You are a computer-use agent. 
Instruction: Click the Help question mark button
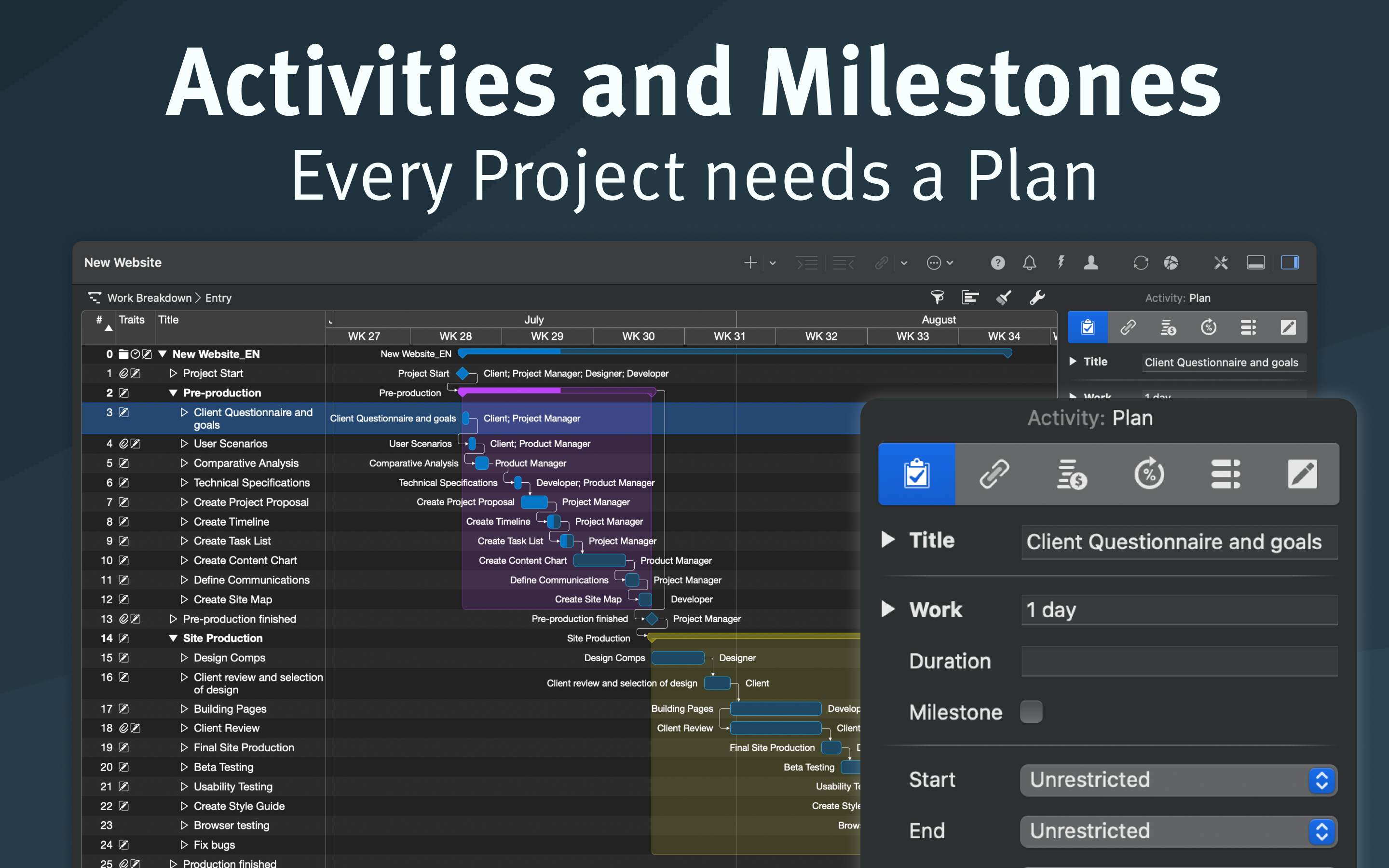click(997, 262)
